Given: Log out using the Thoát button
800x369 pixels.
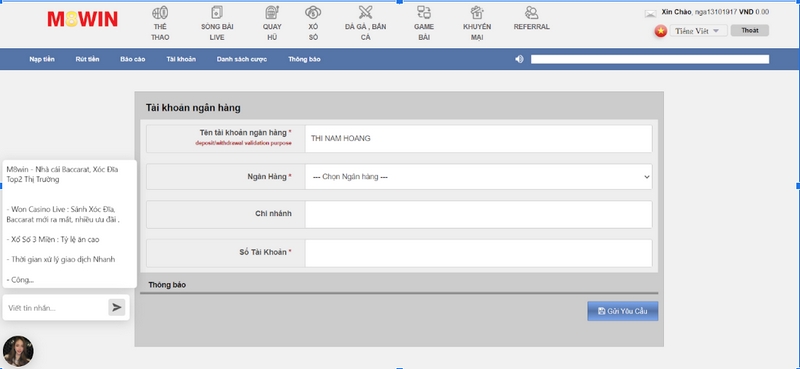Looking at the screenshot, I should click(x=749, y=31).
